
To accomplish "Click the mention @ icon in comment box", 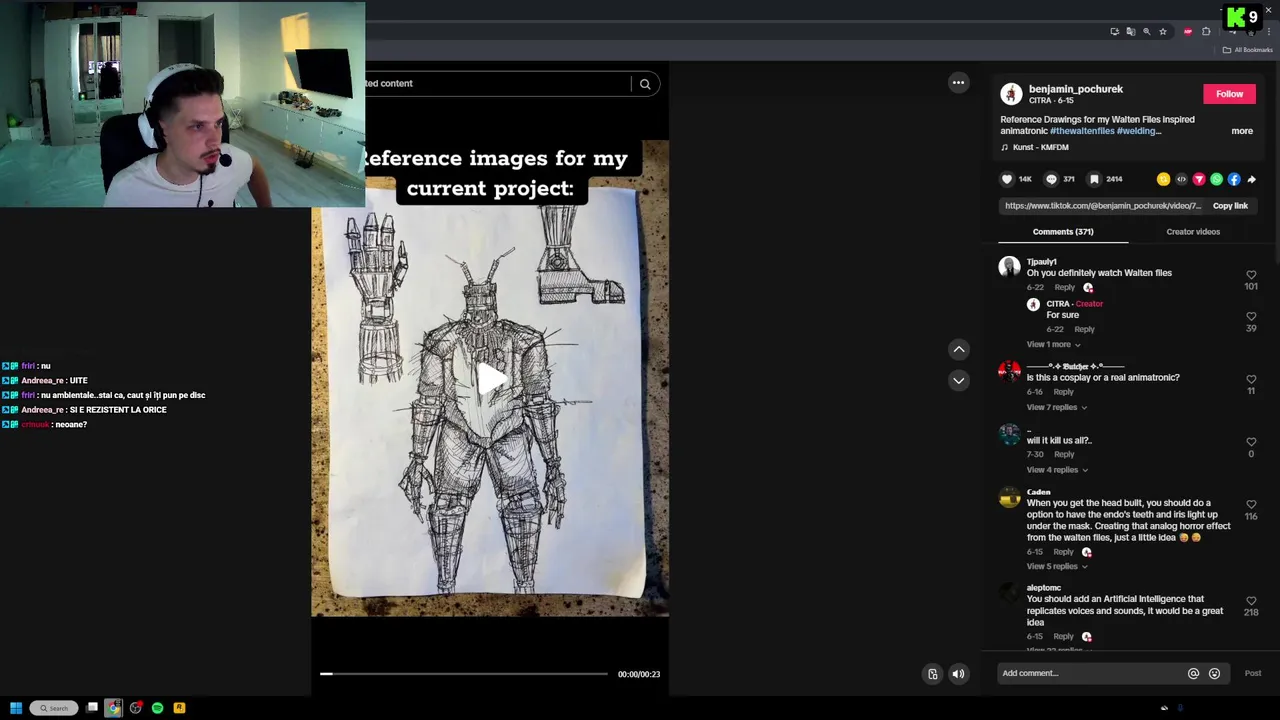I will 1193,673.
